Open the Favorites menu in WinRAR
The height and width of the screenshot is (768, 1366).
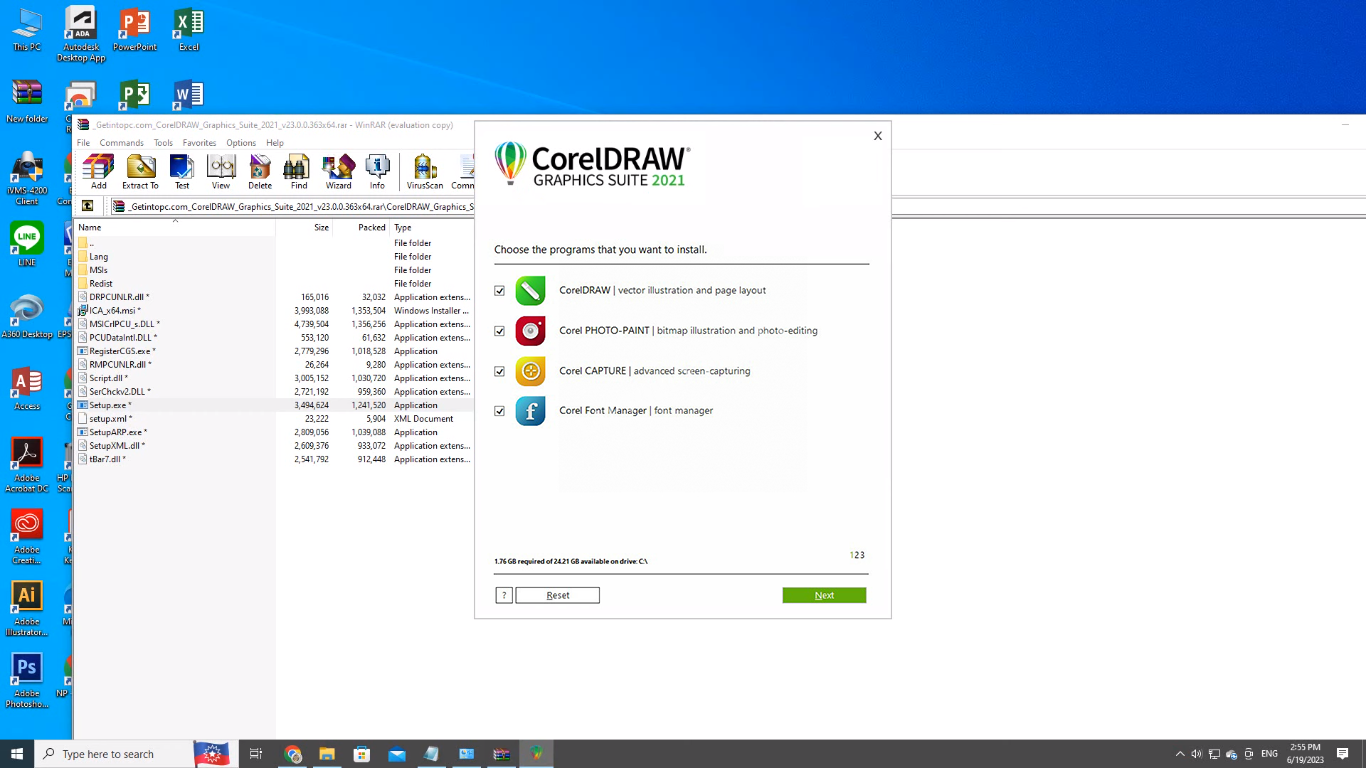(x=199, y=143)
